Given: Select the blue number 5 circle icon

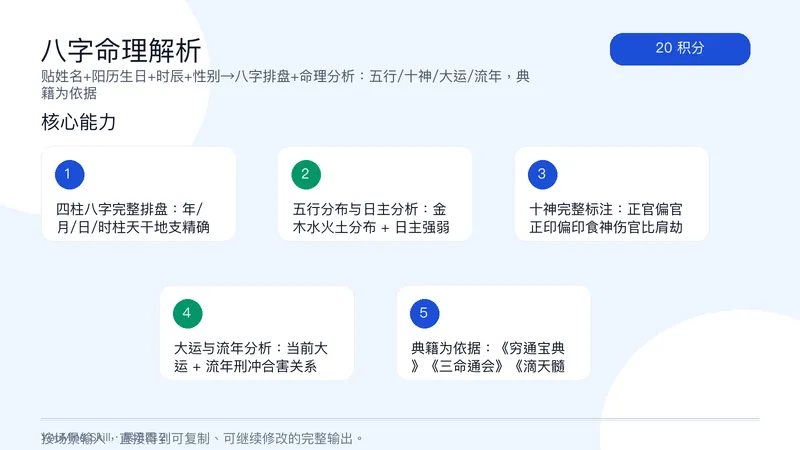Looking at the screenshot, I should (x=424, y=313).
